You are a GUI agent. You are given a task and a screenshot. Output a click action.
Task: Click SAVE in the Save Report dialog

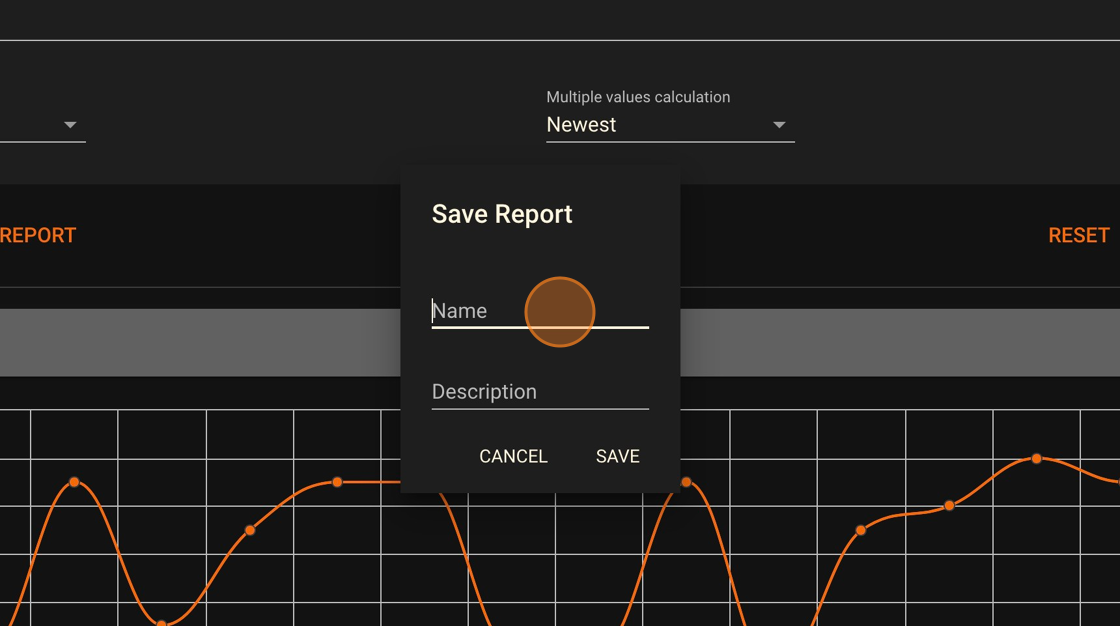pos(617,456)
